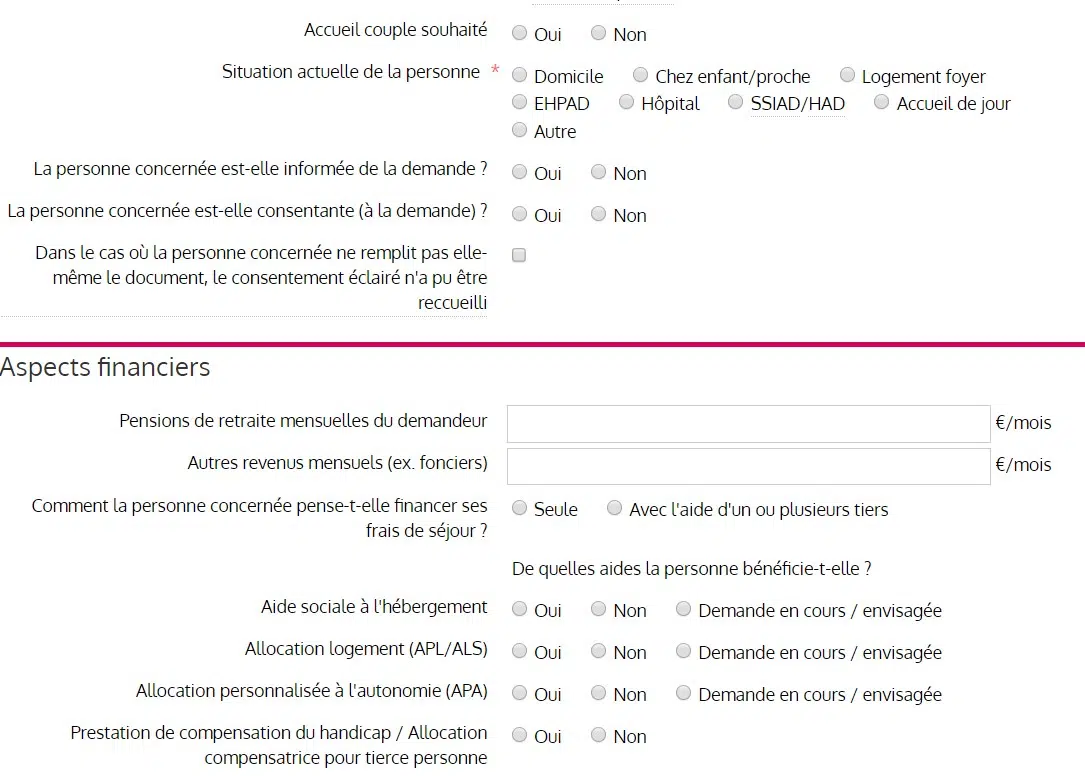The height and width of the screenshot is (776, 1085).
Task: Select Oui for Accueil couple souhaité
Action: point(520,33)
